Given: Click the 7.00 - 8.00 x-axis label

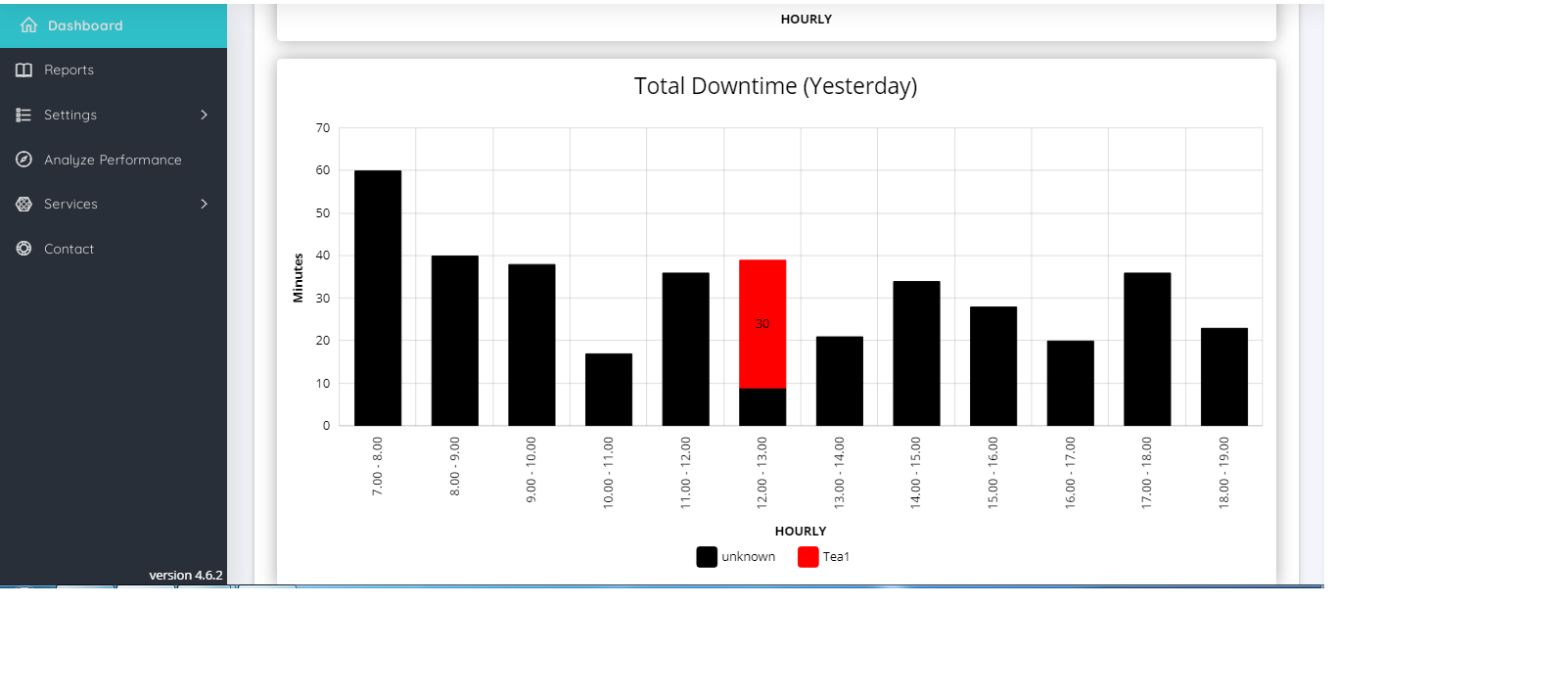Looking at the screenshot, I should tap(378, 466).
